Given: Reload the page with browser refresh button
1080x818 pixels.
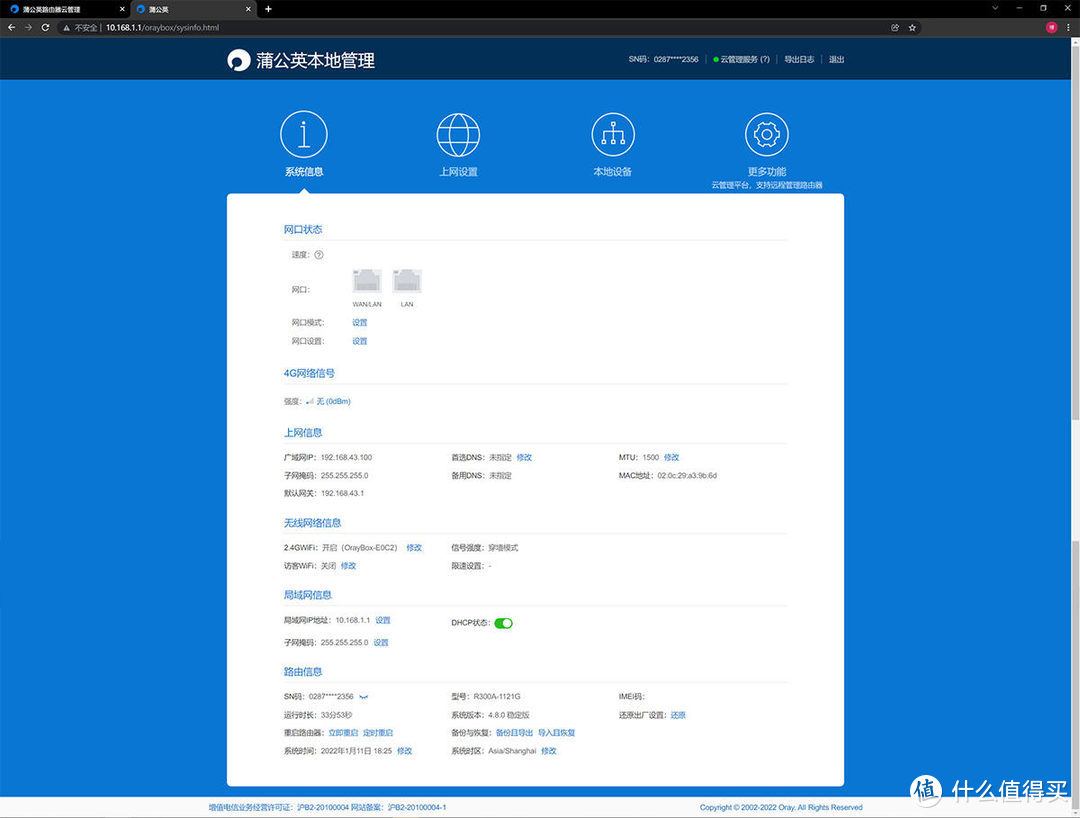Looking at the screenshot, I should click(x=45, y=28).
